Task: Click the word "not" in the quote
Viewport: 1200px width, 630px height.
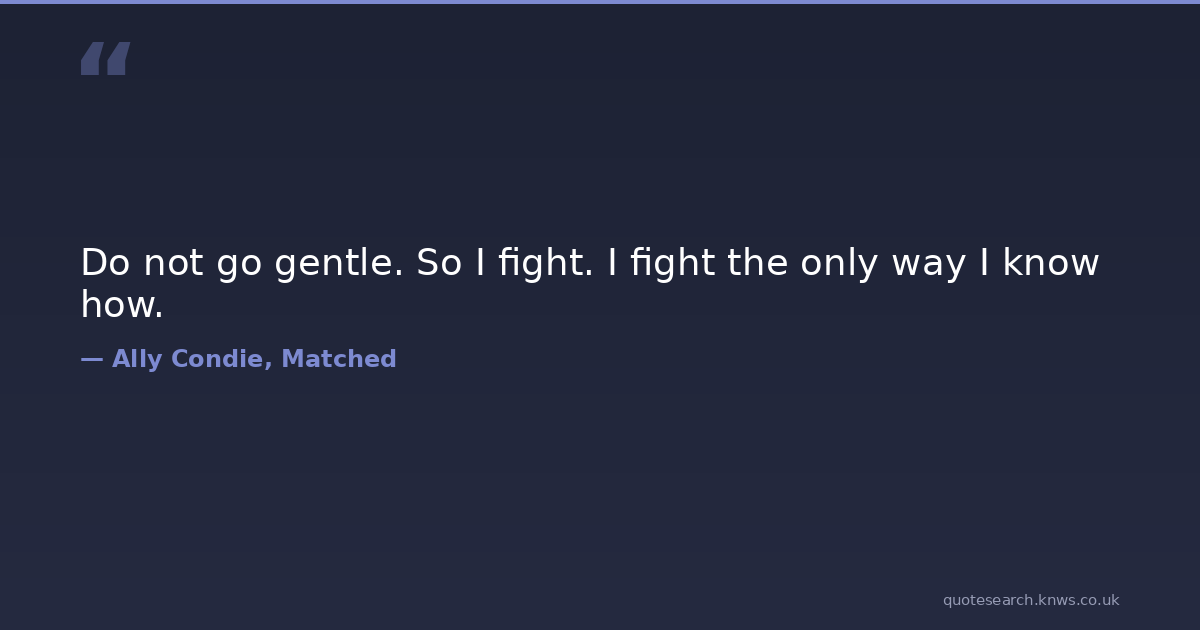Action: [x=173, y=263]
